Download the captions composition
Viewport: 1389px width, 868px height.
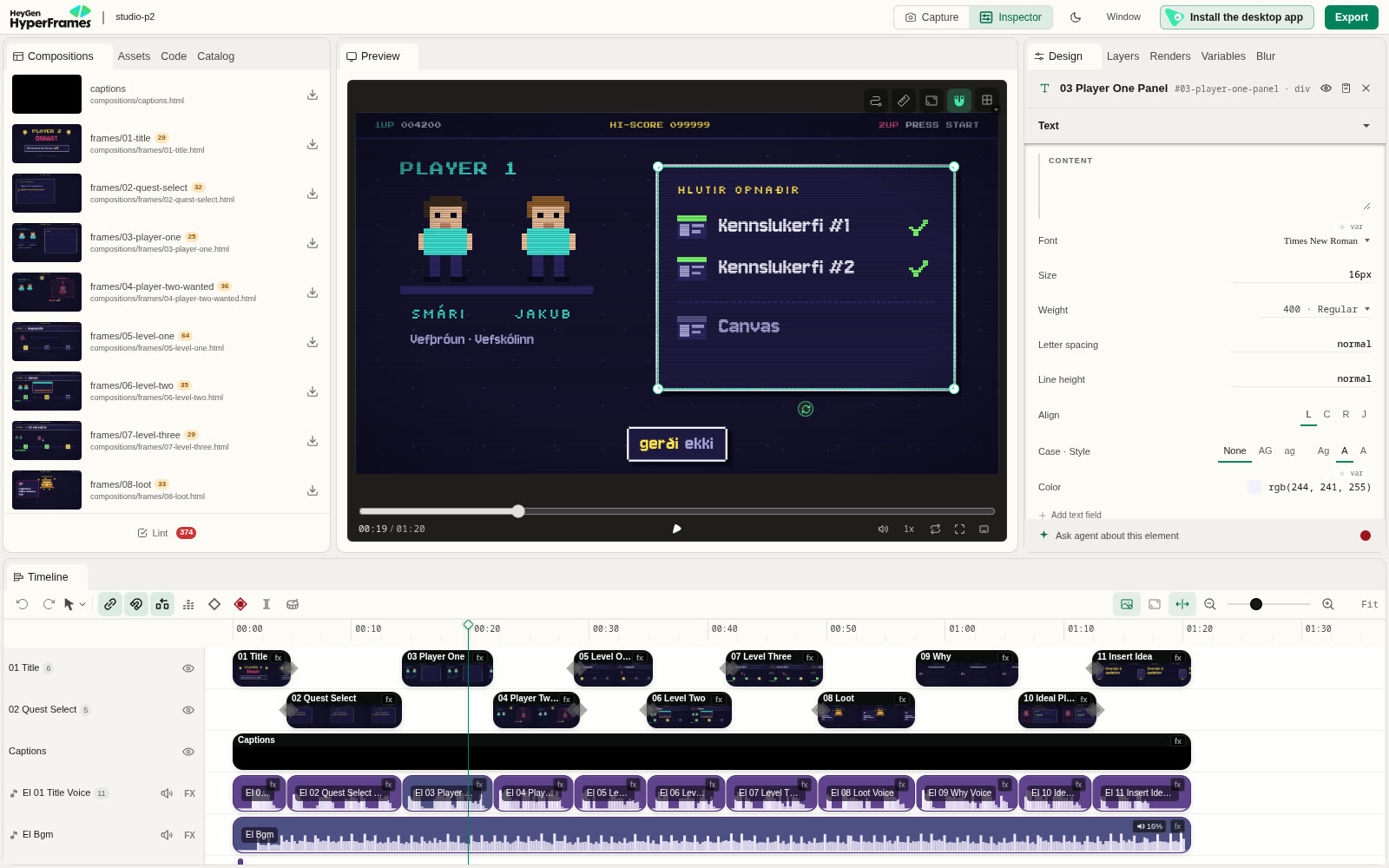[x=313, y=95]
